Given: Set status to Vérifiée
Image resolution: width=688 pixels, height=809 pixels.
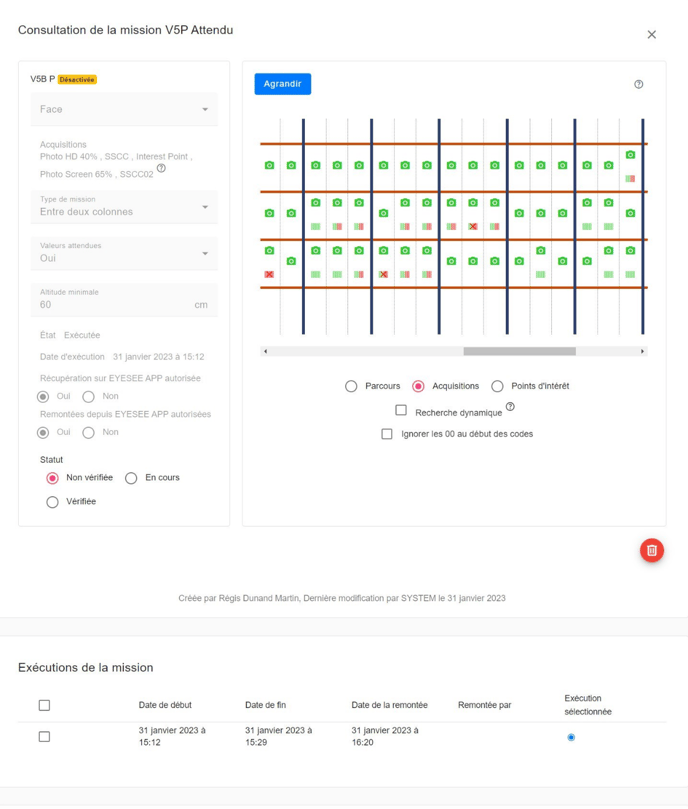Looking at the screenshot, I should (x=53, y=502).
